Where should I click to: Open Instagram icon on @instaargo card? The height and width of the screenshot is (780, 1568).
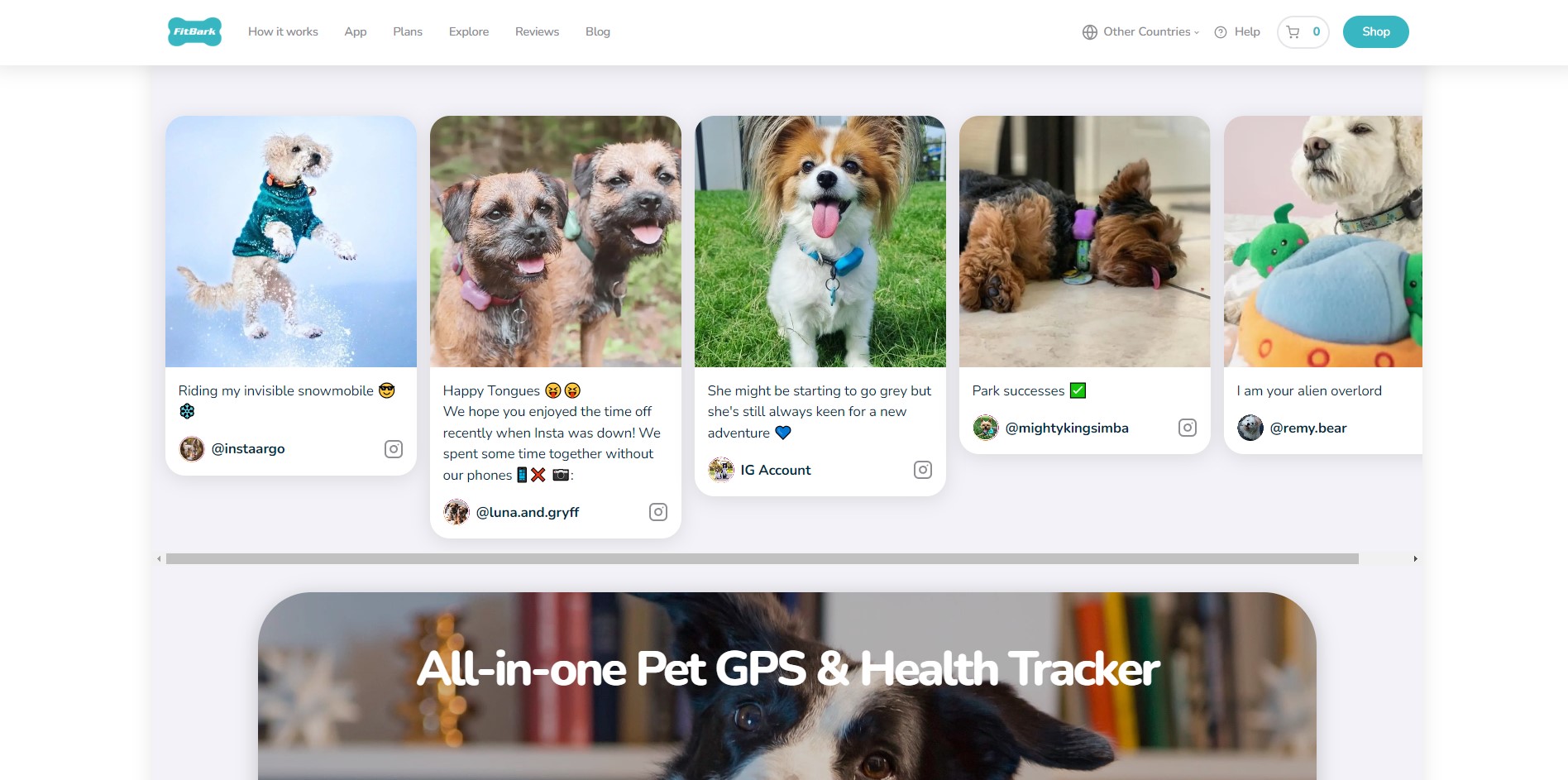click(394, 448)
